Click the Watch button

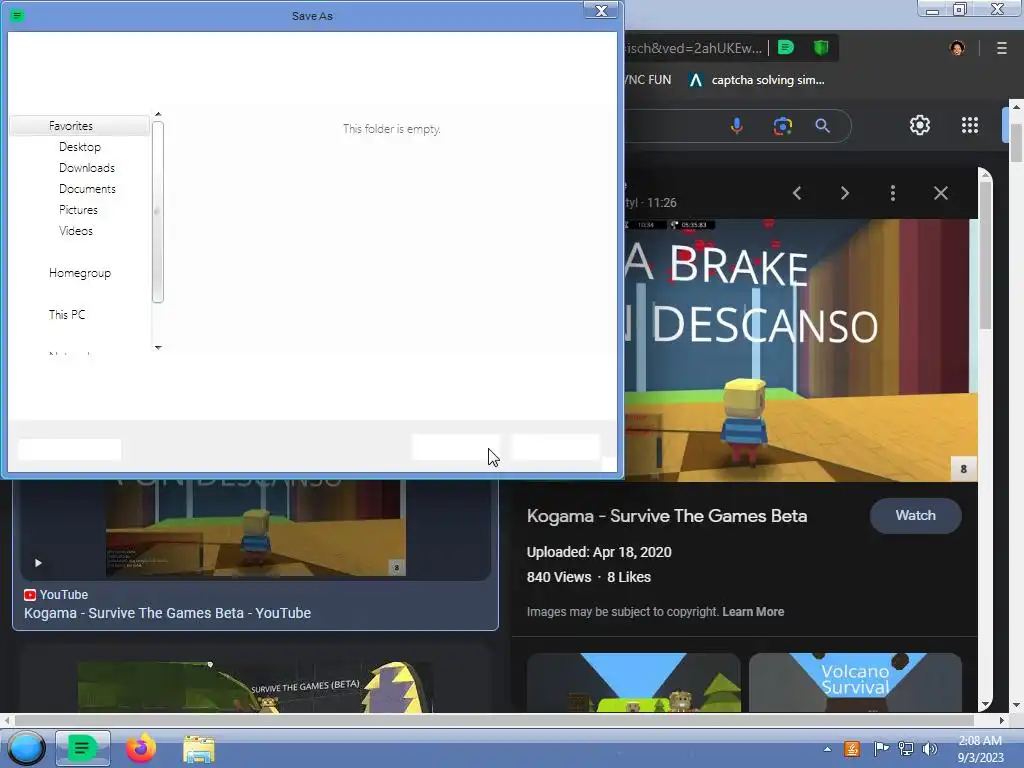click(x=916, y=515)
